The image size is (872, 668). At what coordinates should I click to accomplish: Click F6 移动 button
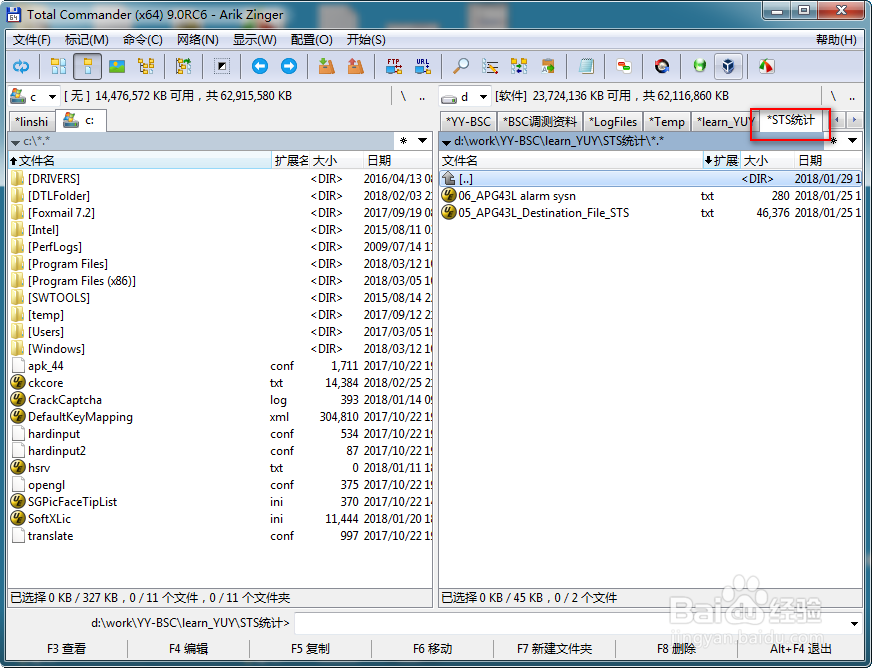tap(432, 649)
